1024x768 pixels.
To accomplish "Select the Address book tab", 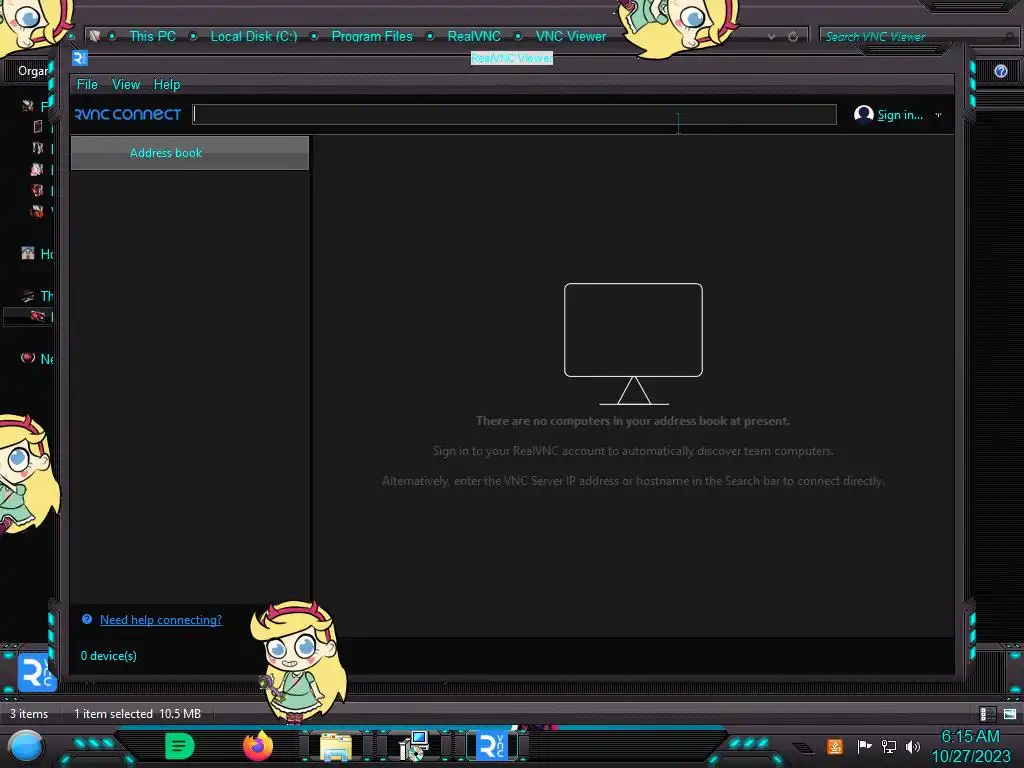I will [189, 153].
